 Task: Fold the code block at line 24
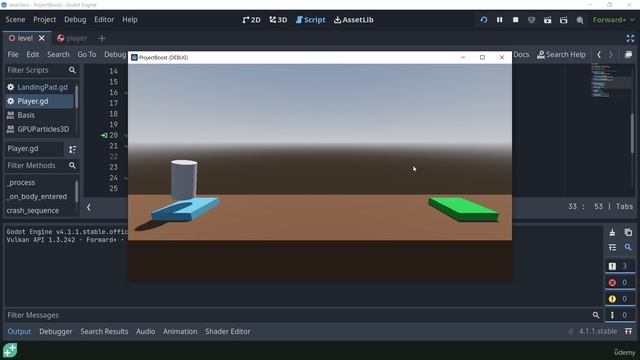(x=126, y=178)
